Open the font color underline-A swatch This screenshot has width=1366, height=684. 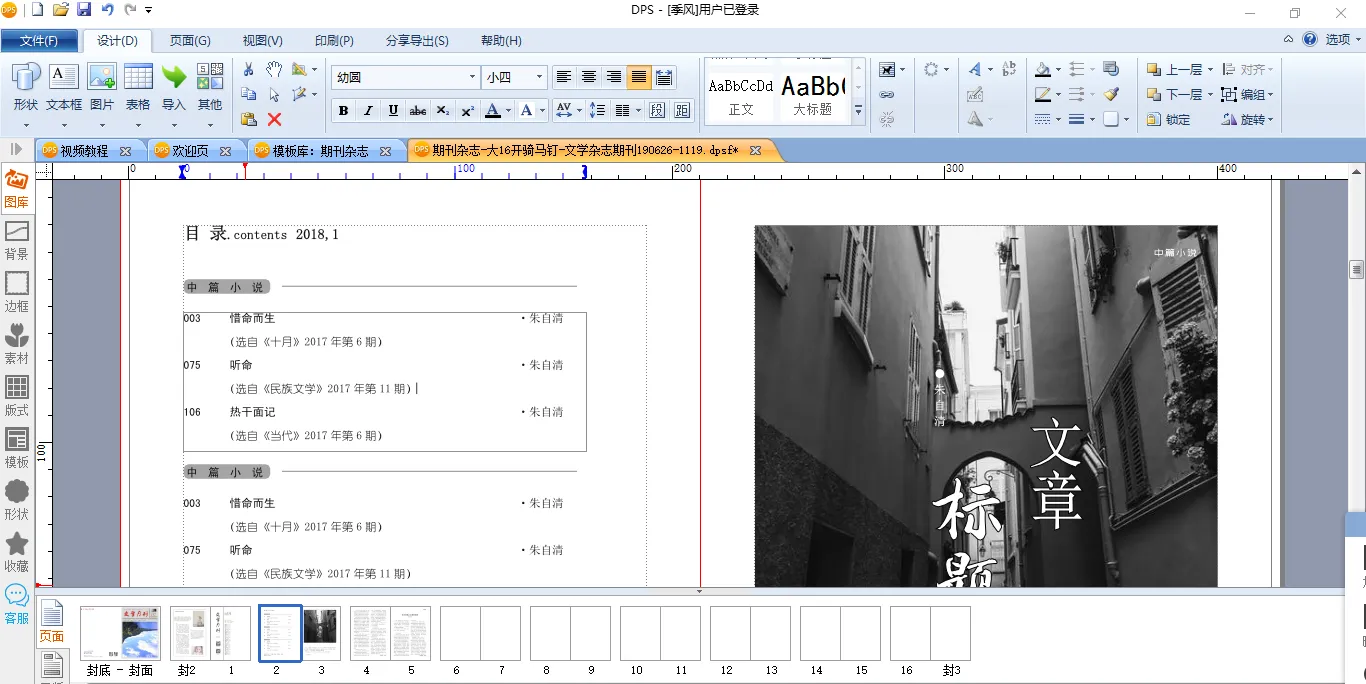[492, 110]
